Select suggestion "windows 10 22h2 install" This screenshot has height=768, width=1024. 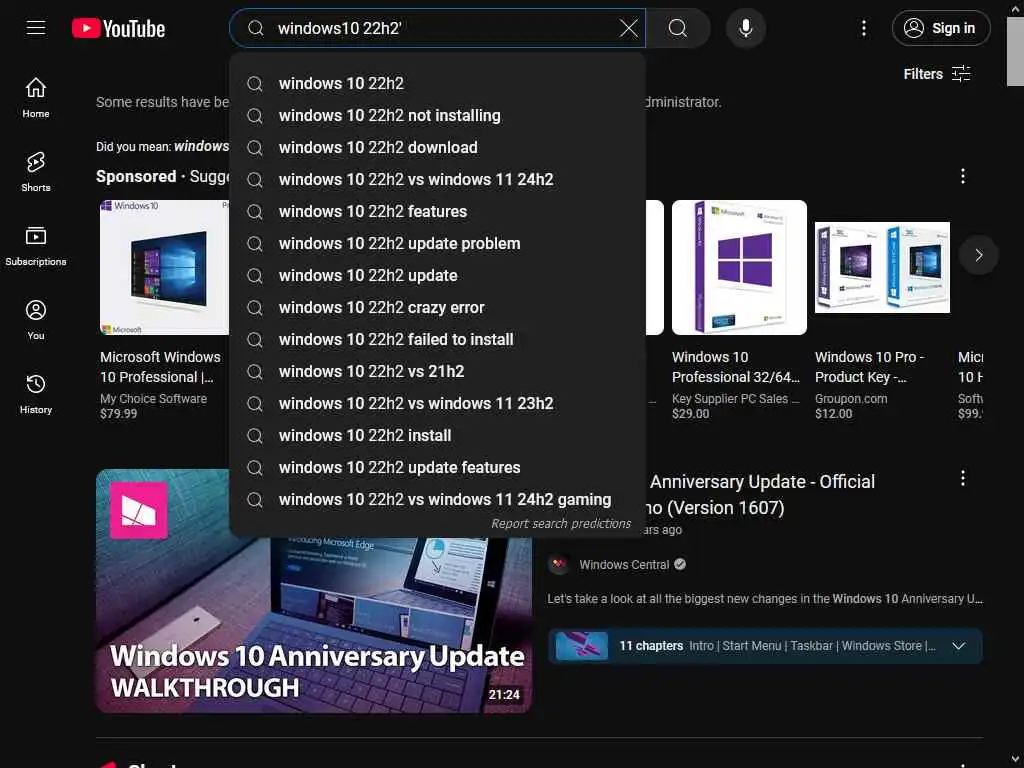[437, 436]
